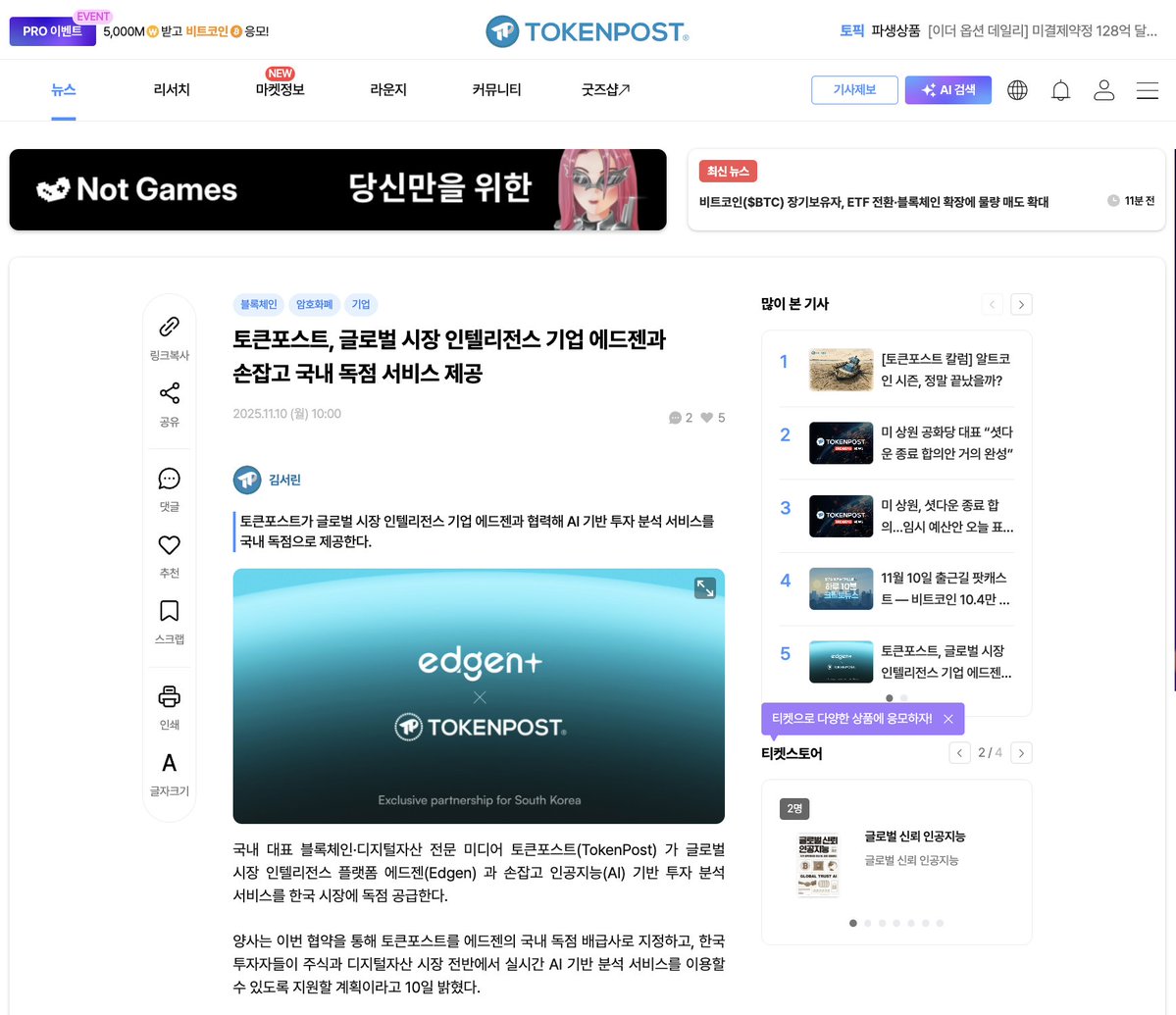Viewport: 1176px width, 1015px height.
Task: Open notifications bell icon
Action: [x=1060, y=90]
